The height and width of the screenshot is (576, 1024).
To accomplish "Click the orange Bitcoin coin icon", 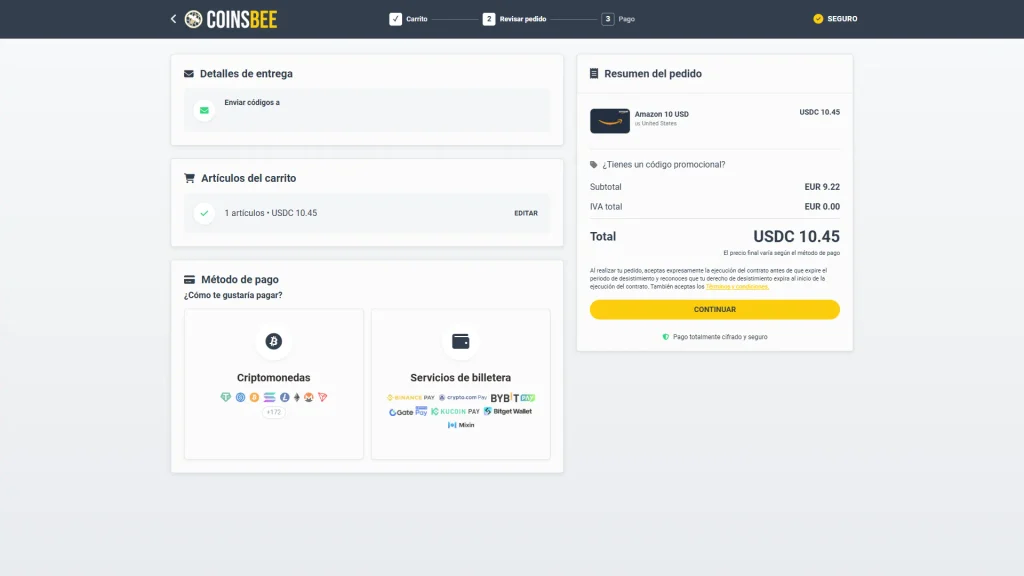I will coord(254,397).
